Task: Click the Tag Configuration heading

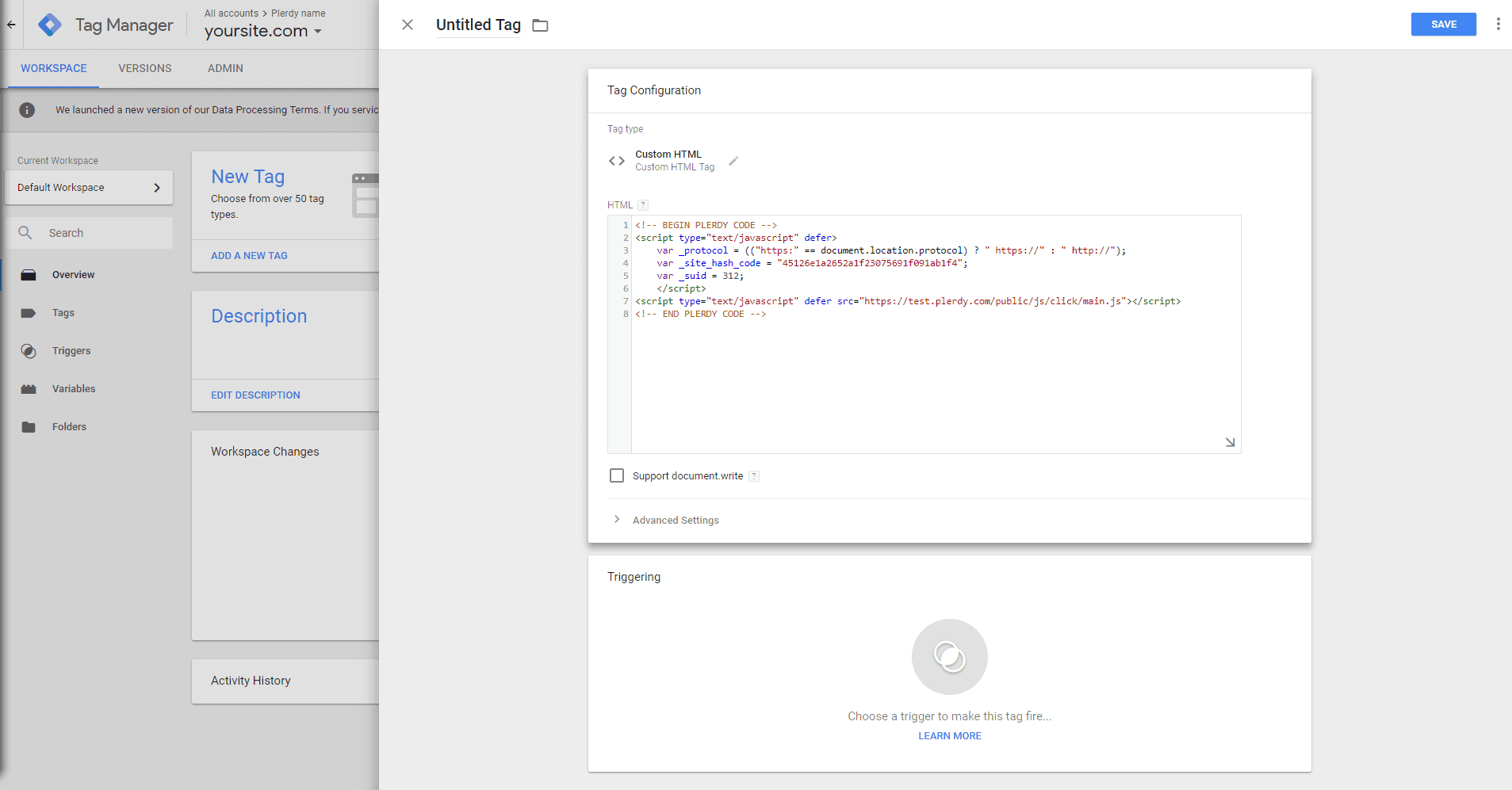Action: coord(654,90)
